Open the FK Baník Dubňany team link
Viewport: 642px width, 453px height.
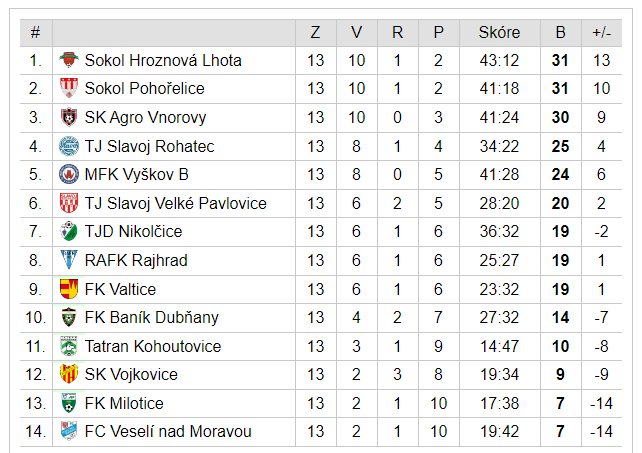click(x=151, y=318)
